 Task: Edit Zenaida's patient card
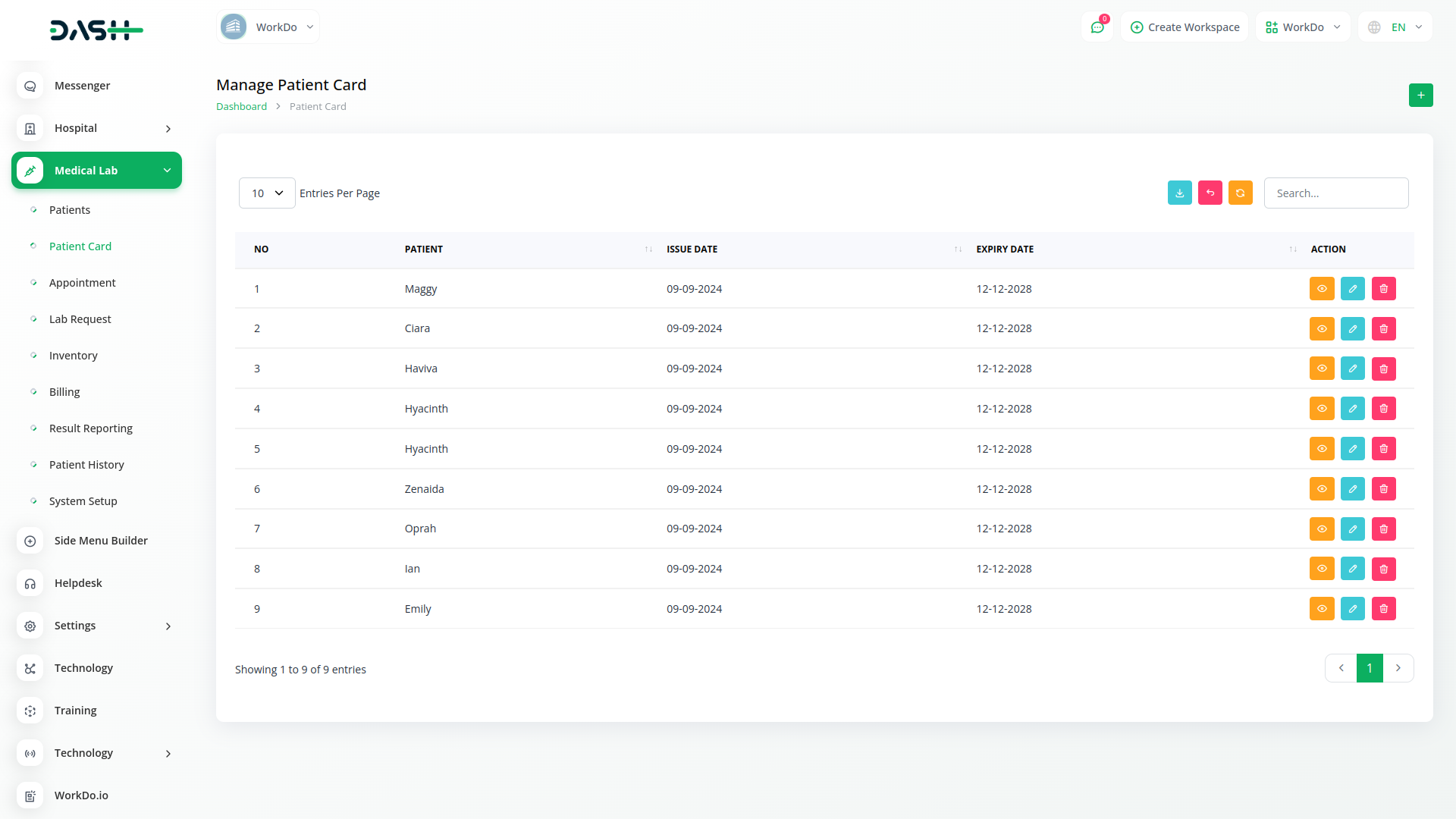[x=1352, y=489]
